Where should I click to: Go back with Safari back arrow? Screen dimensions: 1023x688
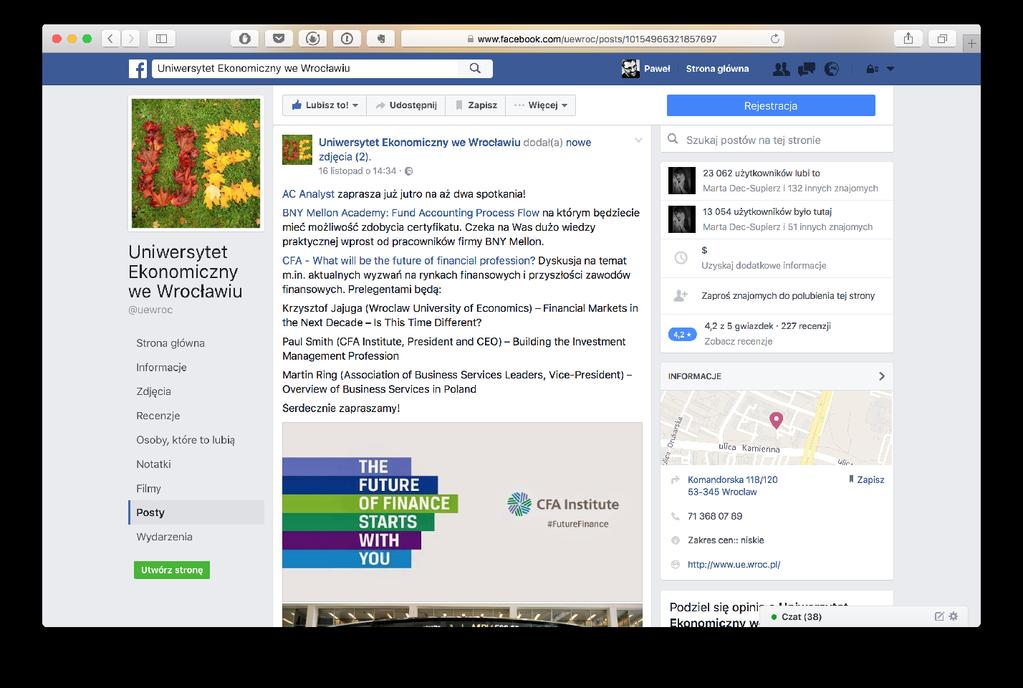pyautogui.click(x=110, y=38)
